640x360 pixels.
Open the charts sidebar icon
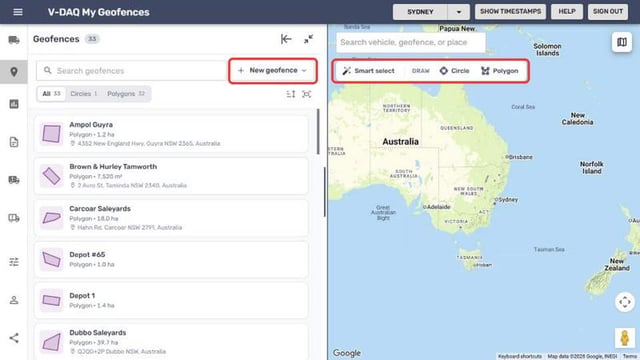click(14, 104)
